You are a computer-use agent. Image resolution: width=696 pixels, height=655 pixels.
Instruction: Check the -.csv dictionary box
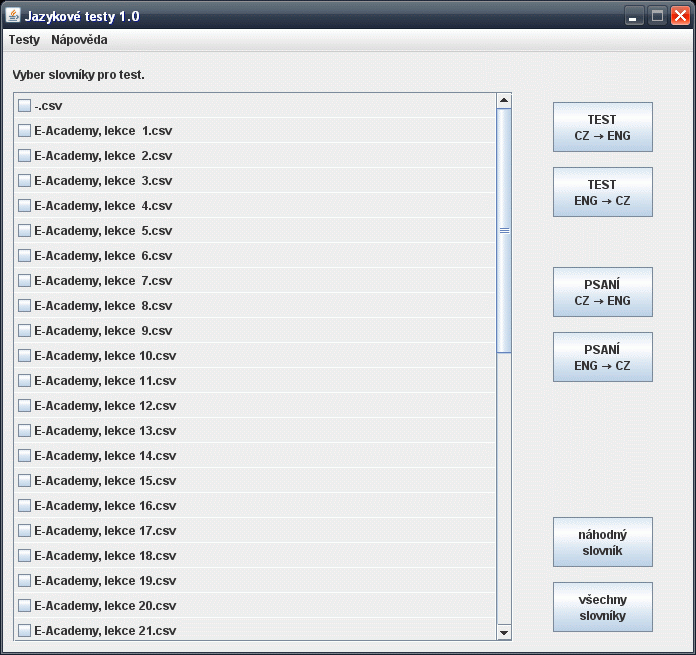point(24,106)
